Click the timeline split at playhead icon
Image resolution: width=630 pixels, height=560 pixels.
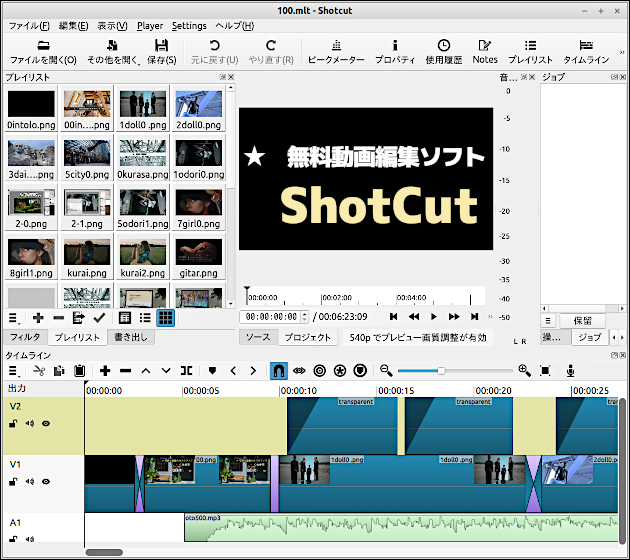(187, 371)
